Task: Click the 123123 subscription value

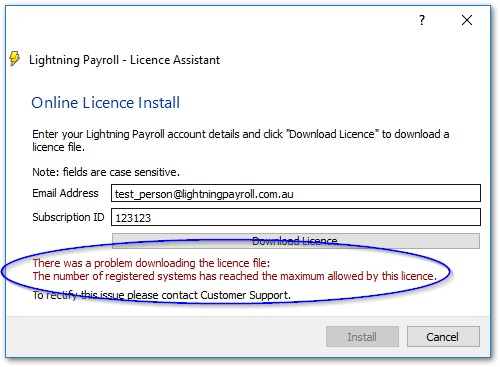Action: point(133,218)
